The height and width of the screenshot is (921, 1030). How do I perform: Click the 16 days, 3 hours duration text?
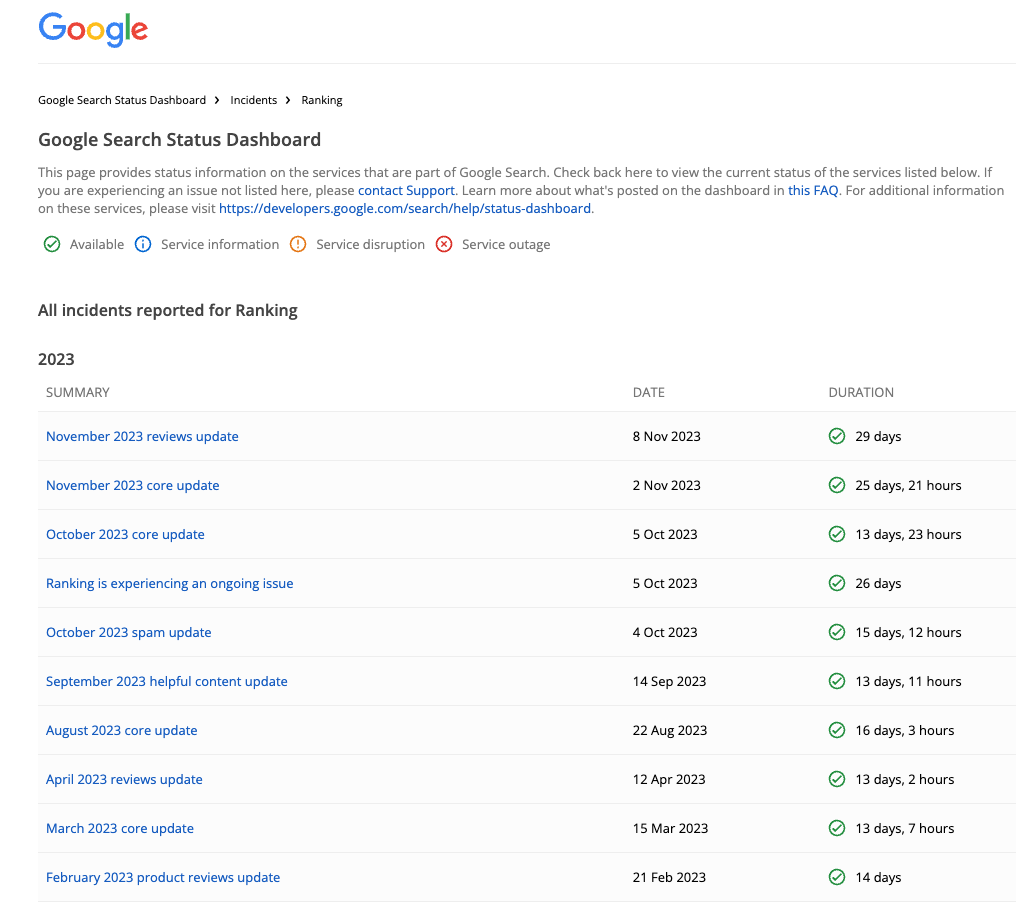click(905, 730)
